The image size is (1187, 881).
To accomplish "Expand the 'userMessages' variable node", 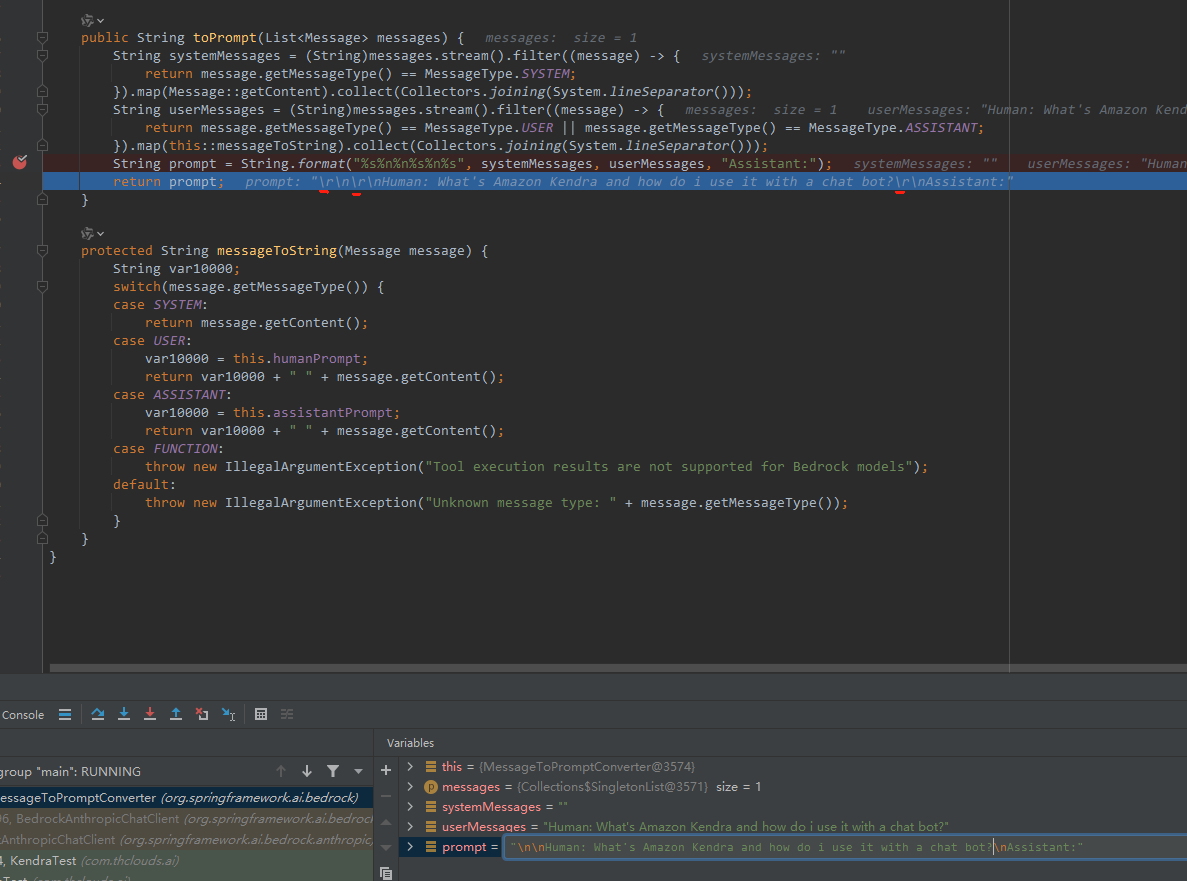I will pyautogui.click(x=410, y=827).
